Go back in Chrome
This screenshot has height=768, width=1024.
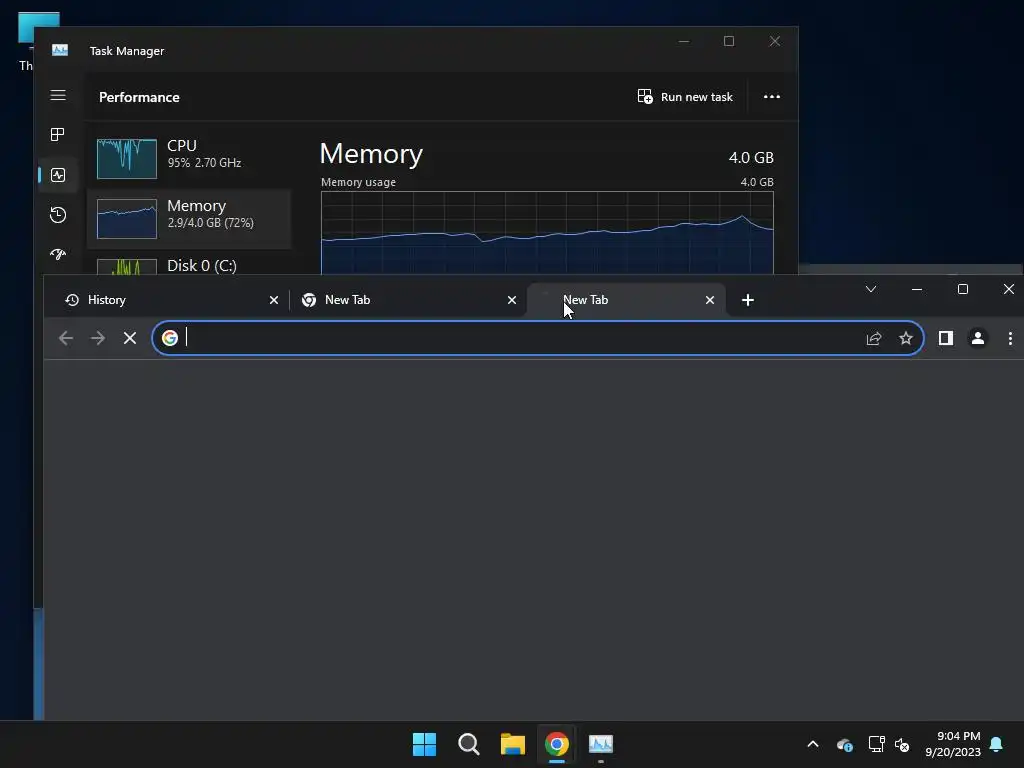pyautogui.click(x=66, y=338)
